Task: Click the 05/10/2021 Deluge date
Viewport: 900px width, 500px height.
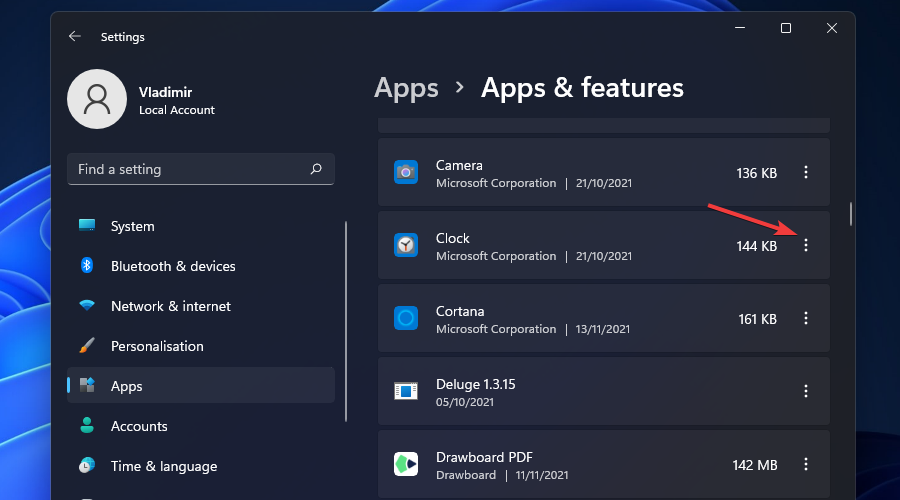Action: tap(465, 402)
